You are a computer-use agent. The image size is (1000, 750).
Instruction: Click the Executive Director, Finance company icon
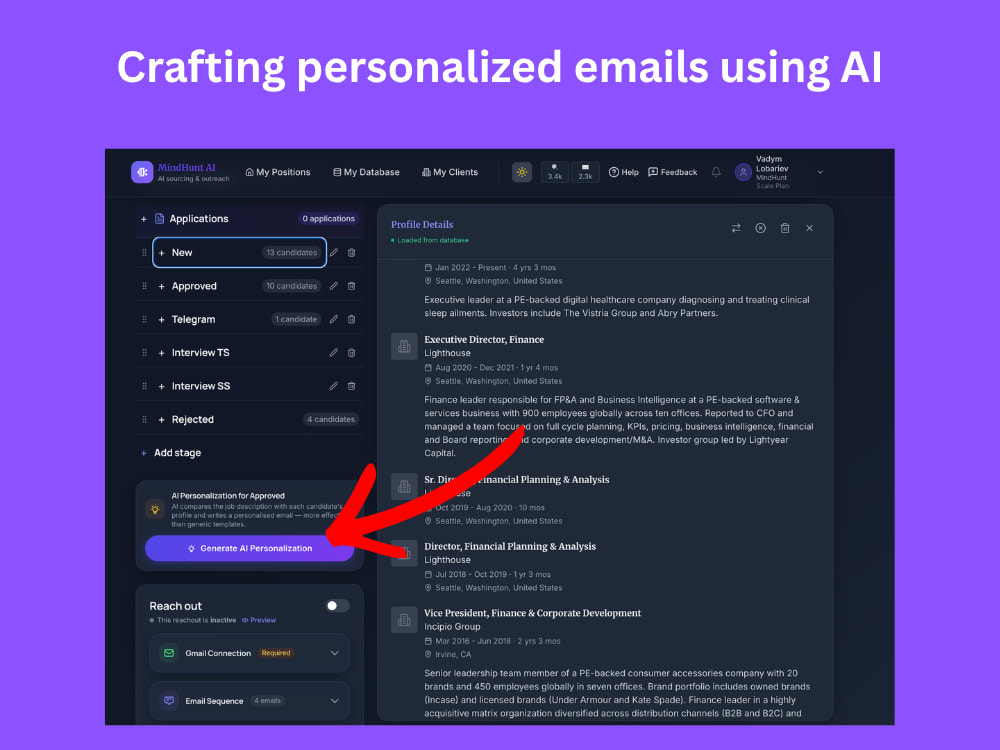point(404,346)
